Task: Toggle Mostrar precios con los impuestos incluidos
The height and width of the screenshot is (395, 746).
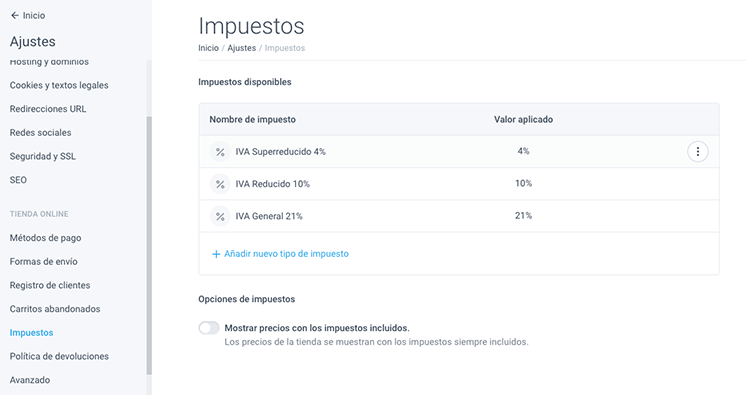Action: pyautogui.click(x=209, y=328)
